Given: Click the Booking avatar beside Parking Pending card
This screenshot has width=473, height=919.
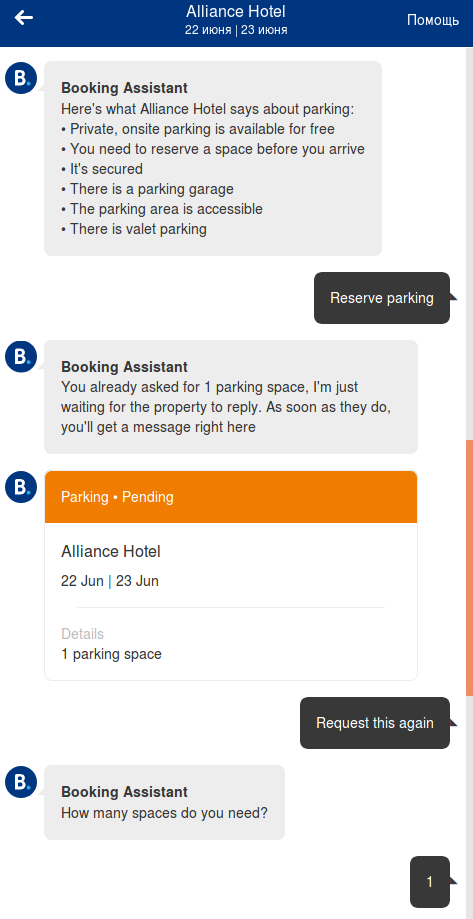Looking at the screenshot, I should 21,486.
